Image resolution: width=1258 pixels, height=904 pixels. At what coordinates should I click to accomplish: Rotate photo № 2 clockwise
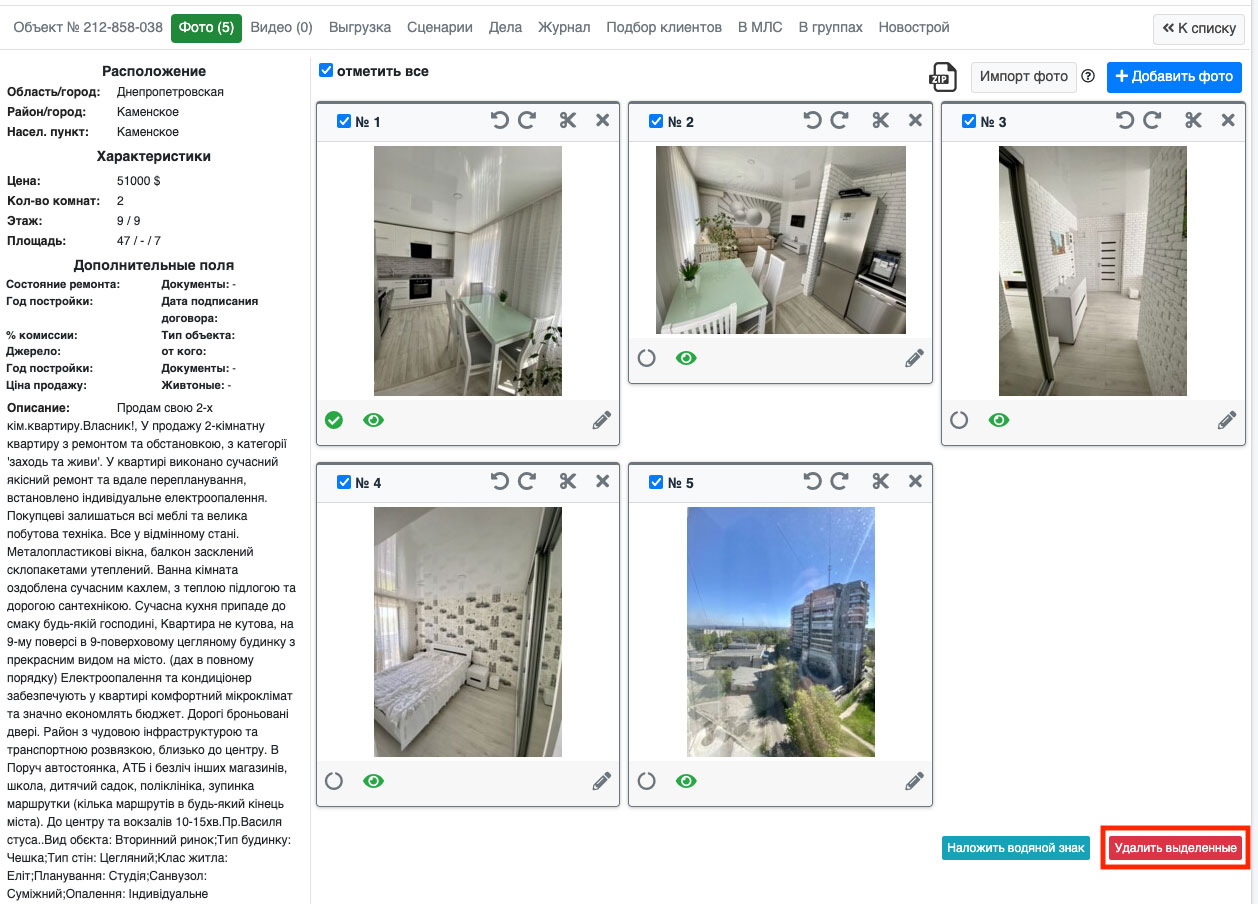[840, 121]
